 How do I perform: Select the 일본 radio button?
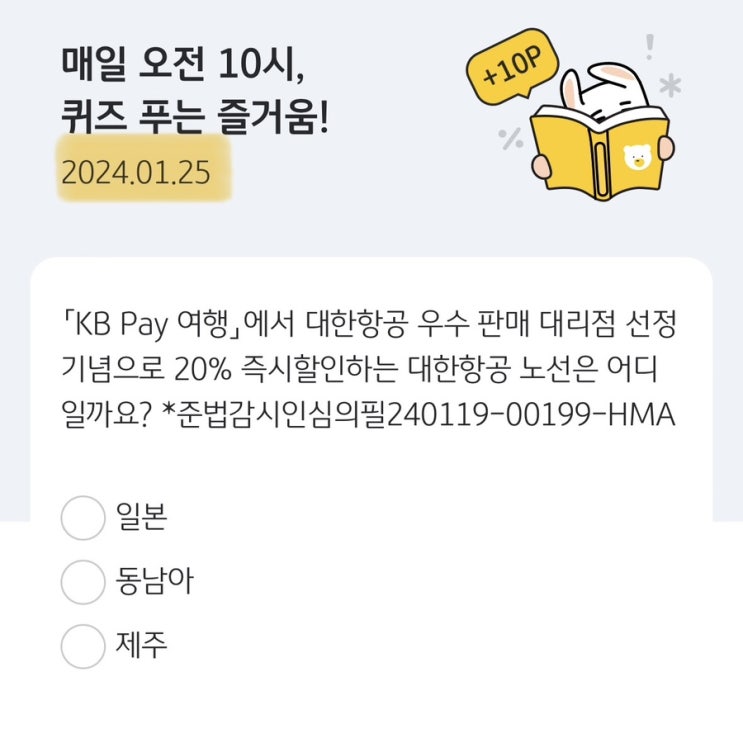coord(82,517)
